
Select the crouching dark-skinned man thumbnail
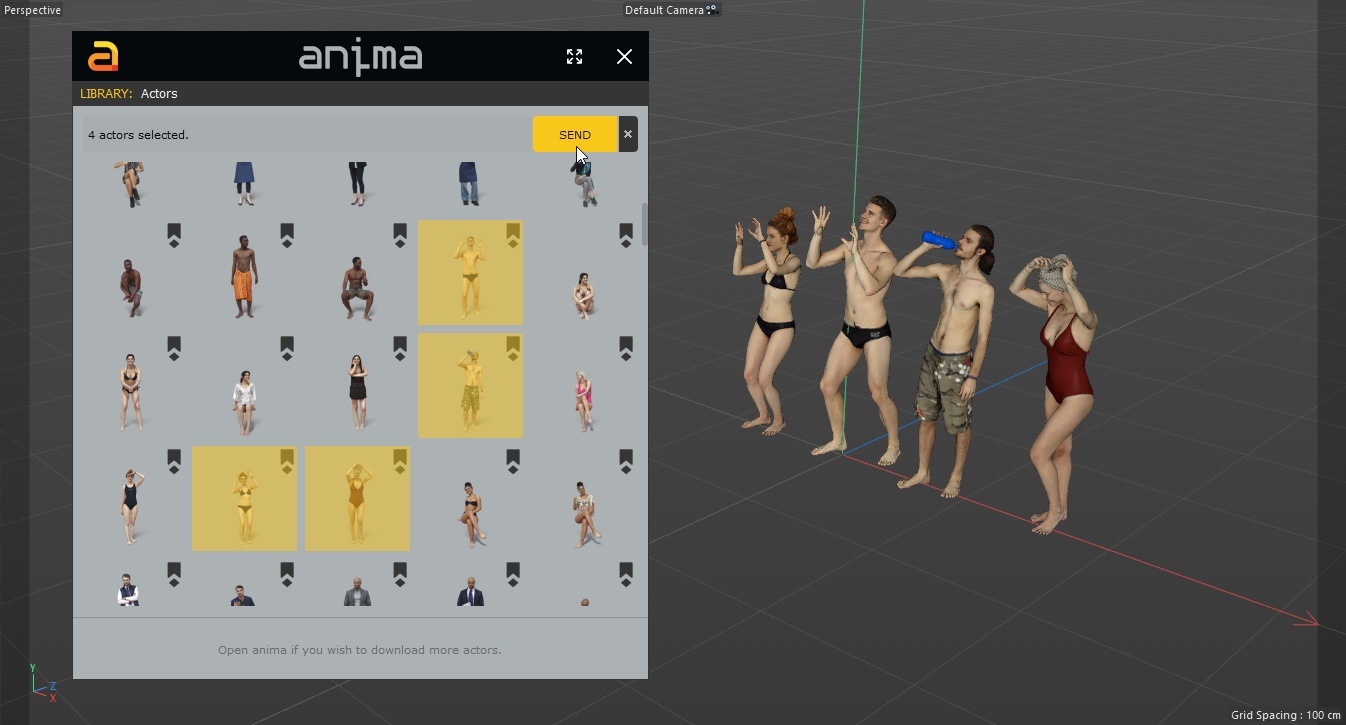131,287
